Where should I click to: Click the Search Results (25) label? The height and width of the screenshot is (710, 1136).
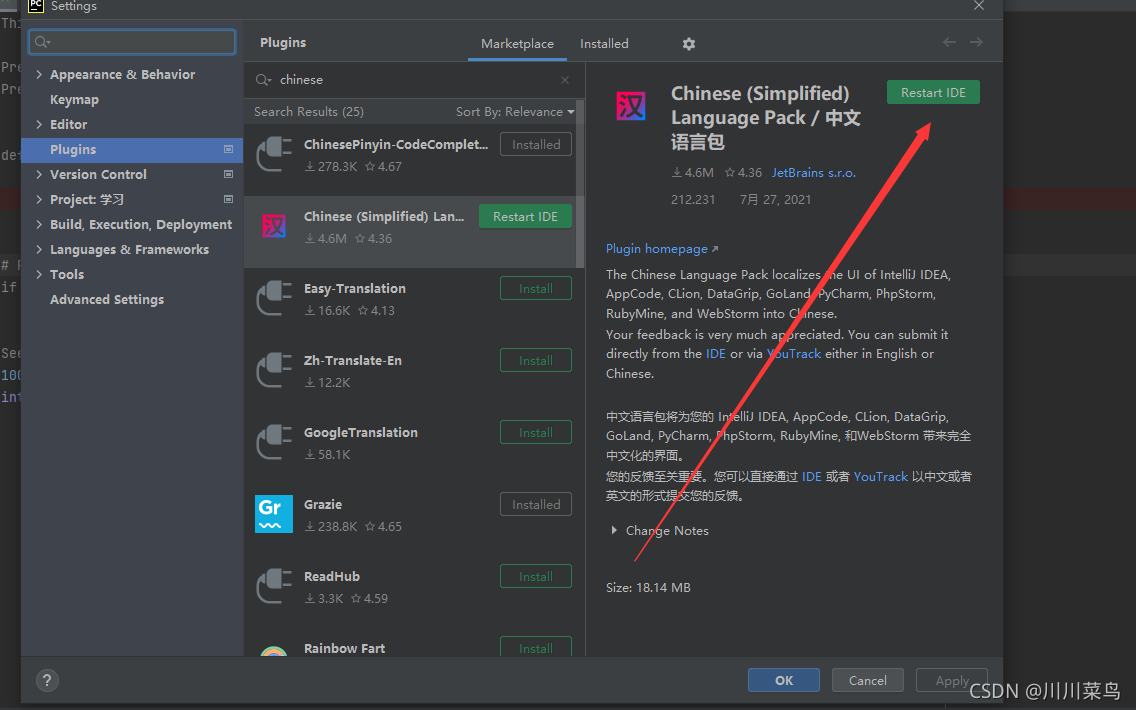click(309, 112)
